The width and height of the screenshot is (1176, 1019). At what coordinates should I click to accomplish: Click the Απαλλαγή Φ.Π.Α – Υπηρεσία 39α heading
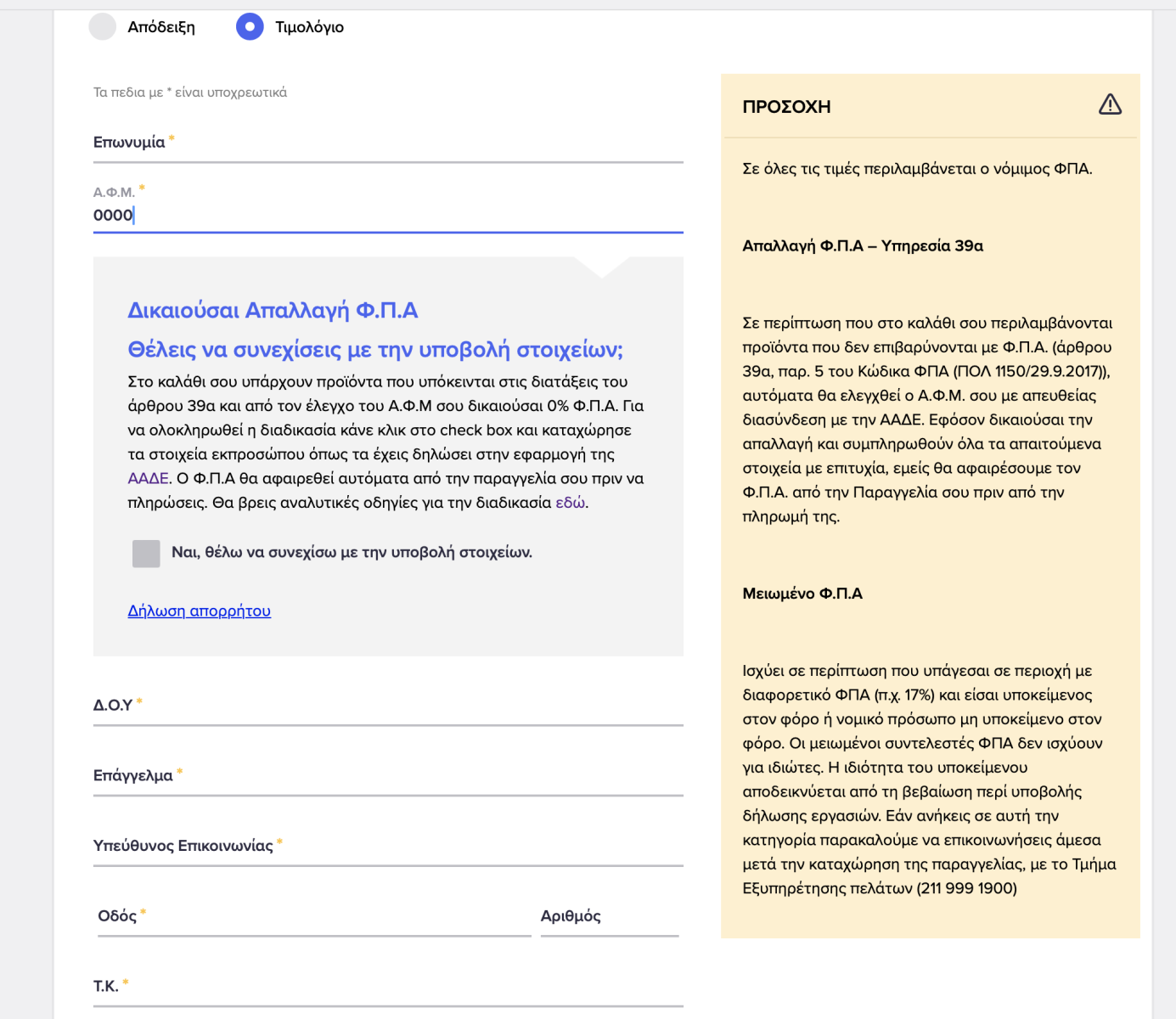862,246
